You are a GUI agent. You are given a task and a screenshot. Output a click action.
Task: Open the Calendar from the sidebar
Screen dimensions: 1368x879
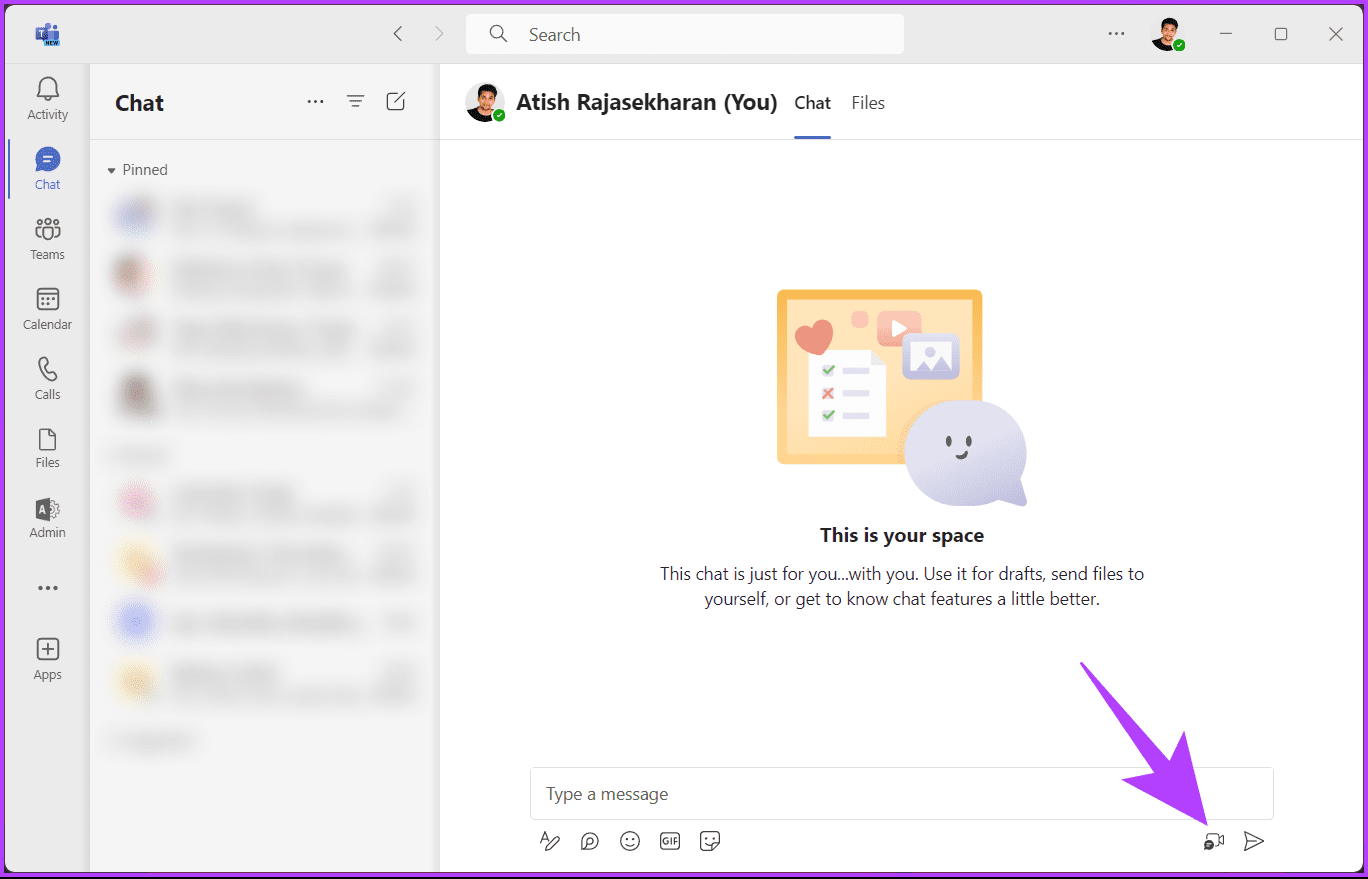click(47, 308)
